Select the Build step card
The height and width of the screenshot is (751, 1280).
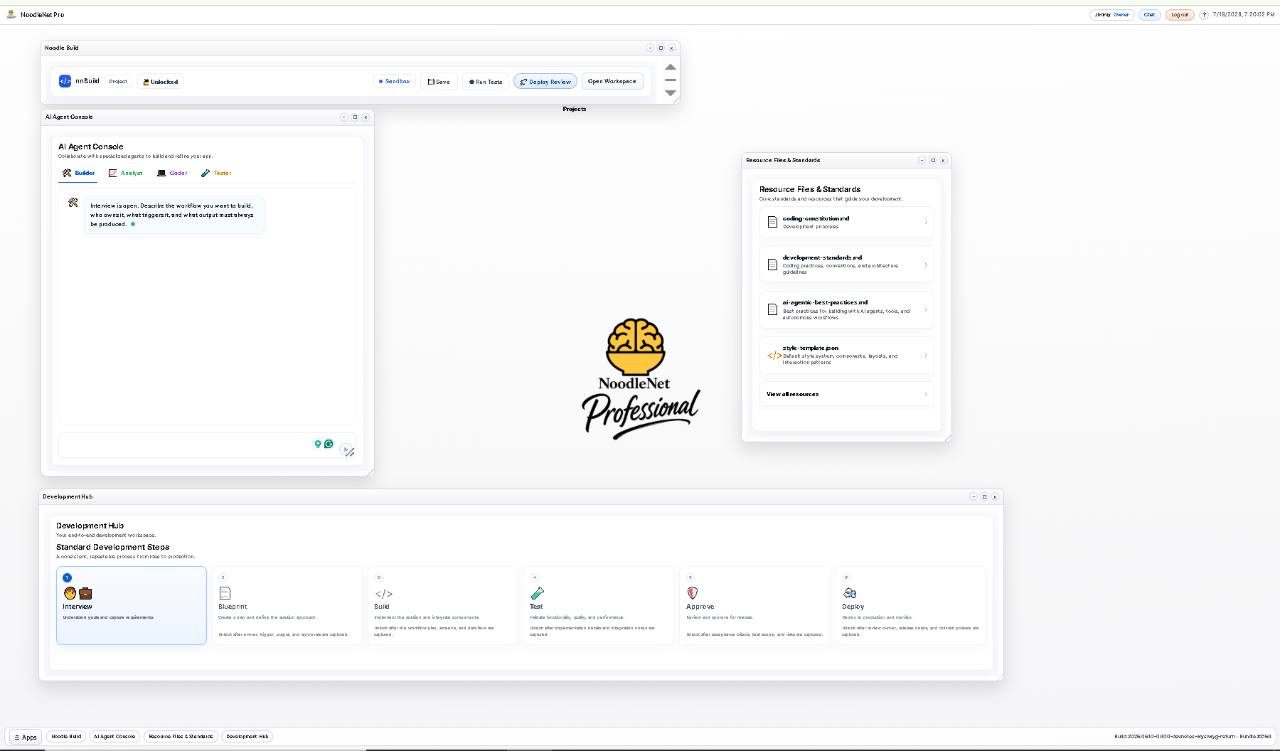443,605
